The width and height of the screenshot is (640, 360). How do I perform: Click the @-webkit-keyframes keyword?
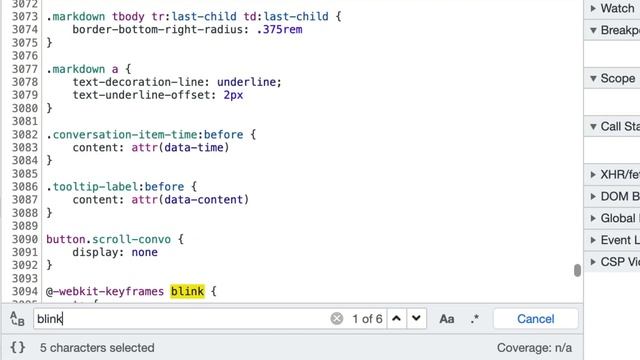click(x=105, y=291)
